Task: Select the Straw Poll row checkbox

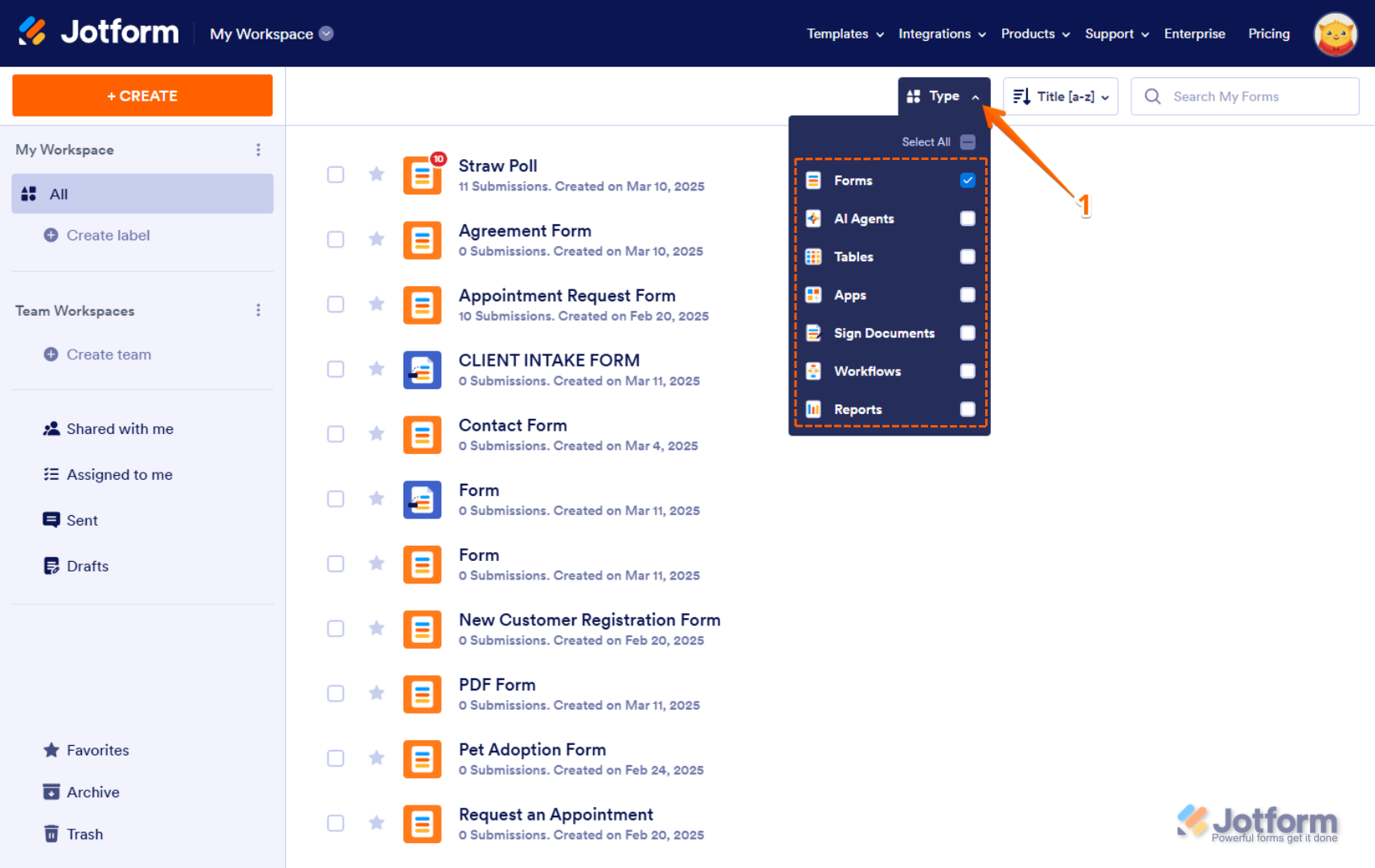Action: (336, 174)
